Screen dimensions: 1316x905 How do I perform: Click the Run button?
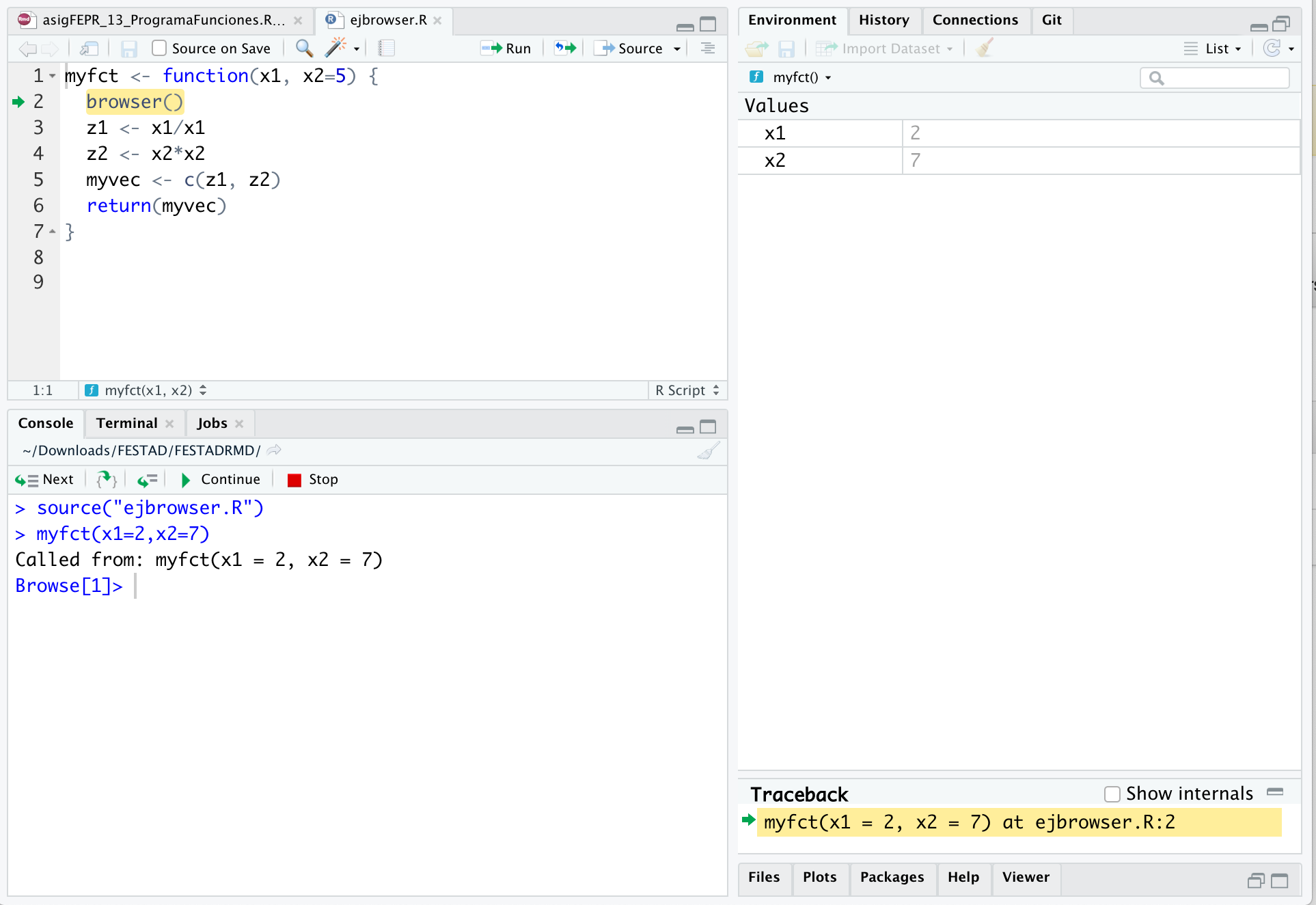pos(506,49)
